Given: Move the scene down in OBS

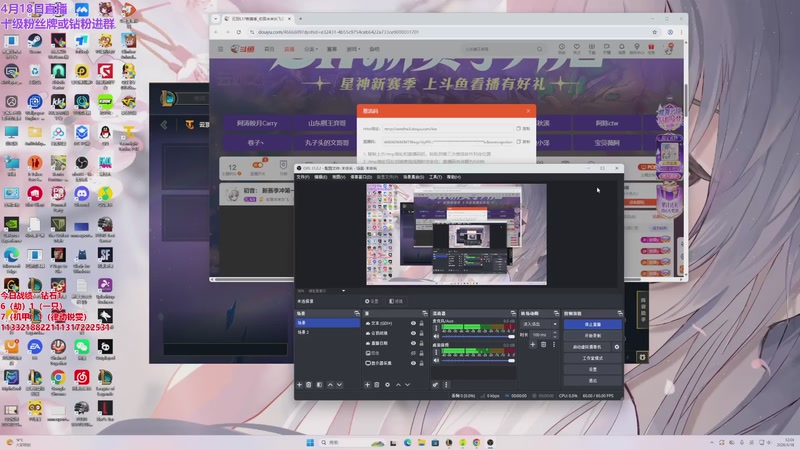Looking at the screenshot, I should [339, 385].
